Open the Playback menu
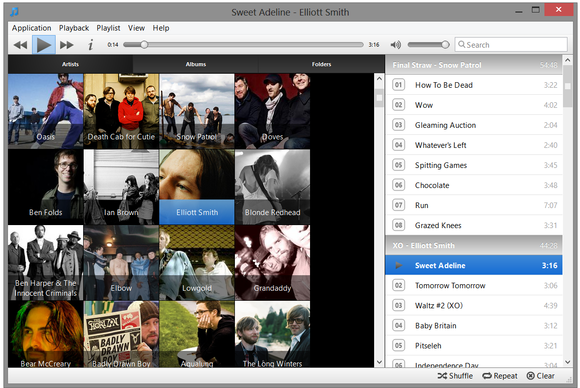This screenshot has width=580, height=388. (74, 28)
